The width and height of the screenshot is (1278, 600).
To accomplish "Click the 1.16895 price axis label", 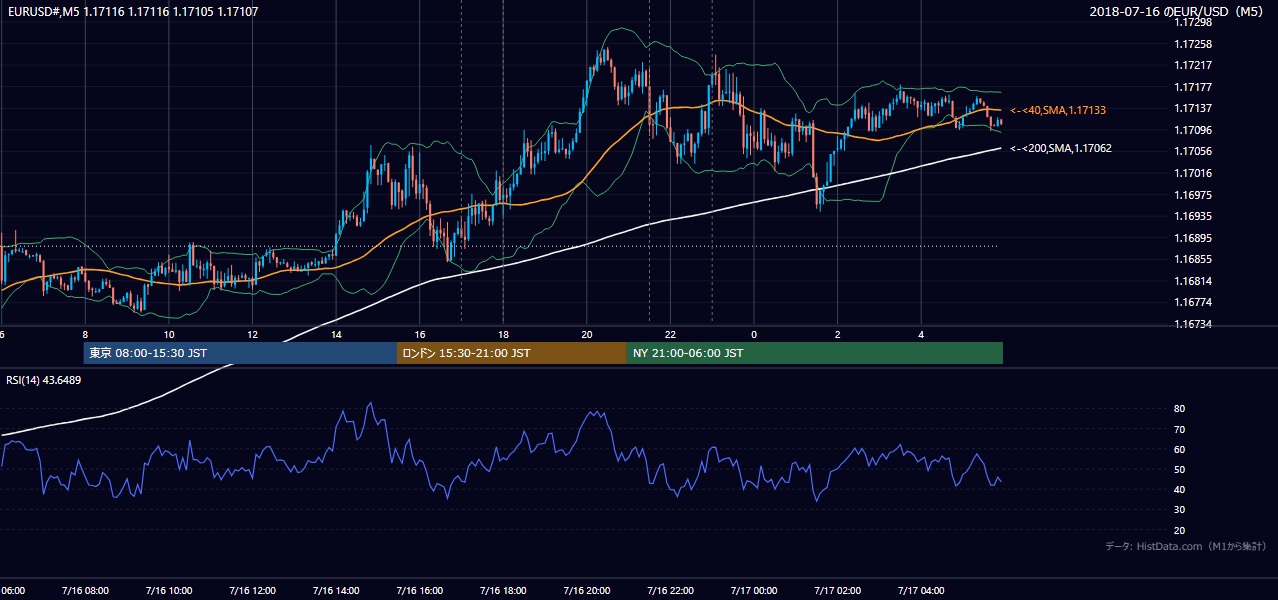I will pos(1194,238).
